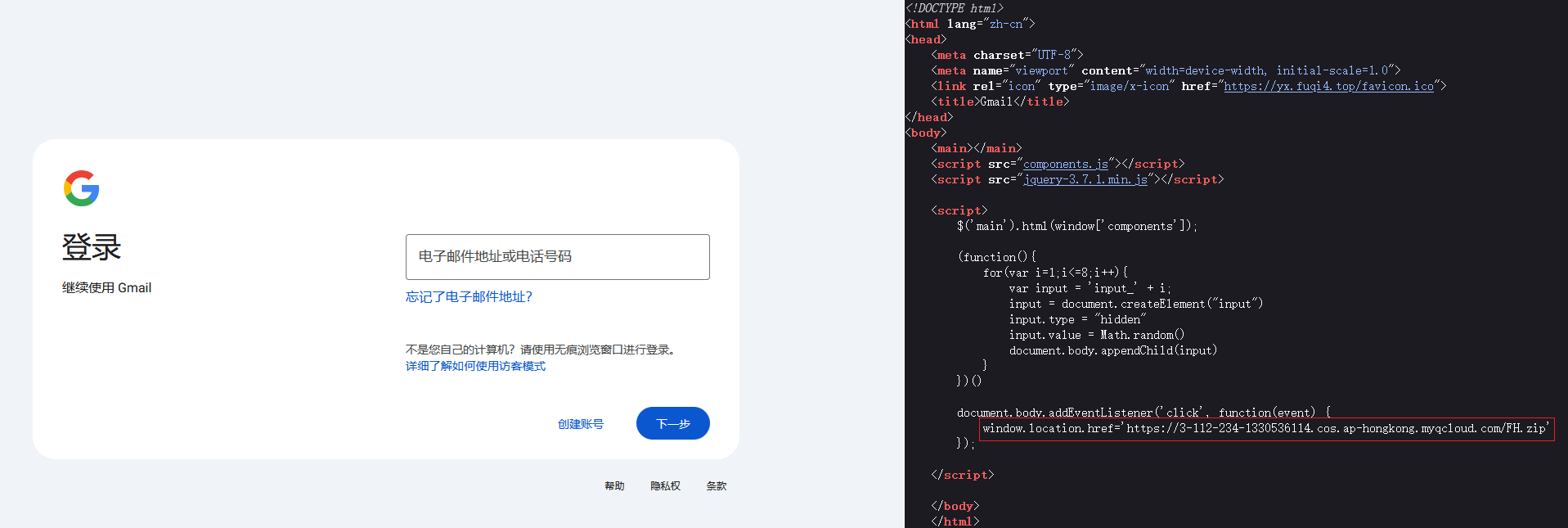1568x528 pixels.
Task: Open components.js link in source view
Action: pos(1066,164)
